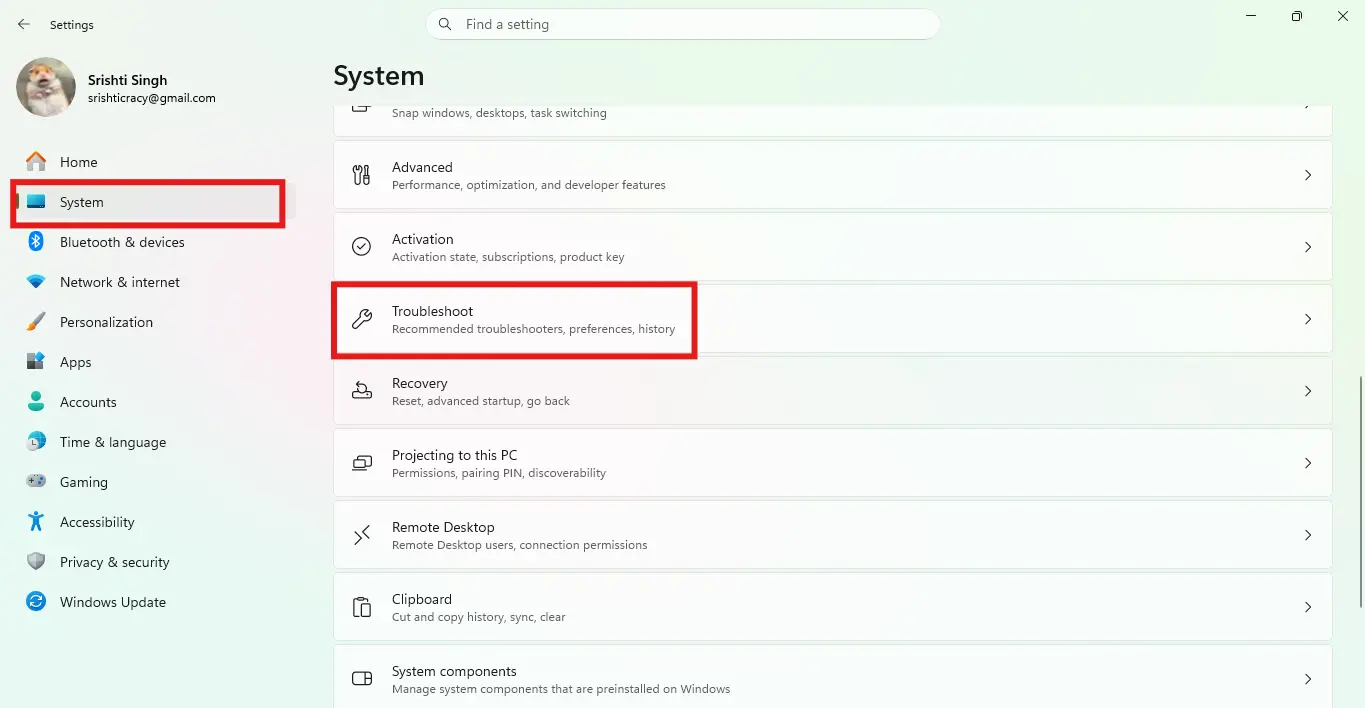
Task: Click the back arrow at top left
Action: [23, 23]
